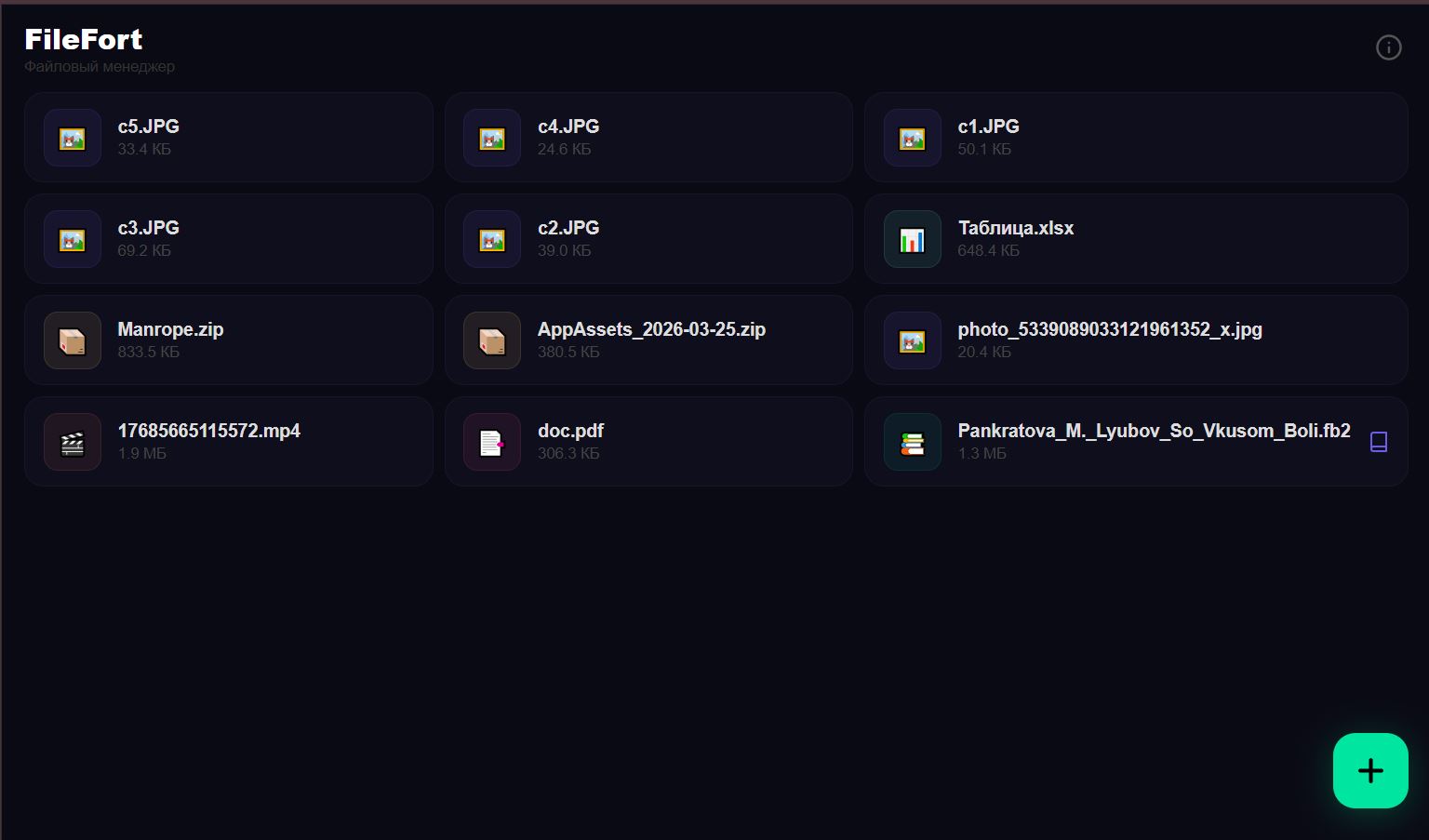The width and height of the screenshot is (1429, 840).
Task: Click the books icon of the Pankratova fb2 file
Action: point(912,443)
